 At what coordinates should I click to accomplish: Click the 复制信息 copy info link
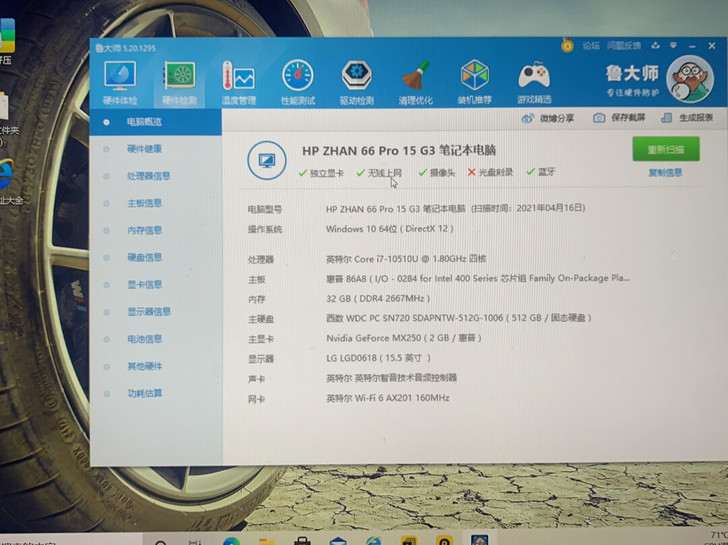[665, 173]
